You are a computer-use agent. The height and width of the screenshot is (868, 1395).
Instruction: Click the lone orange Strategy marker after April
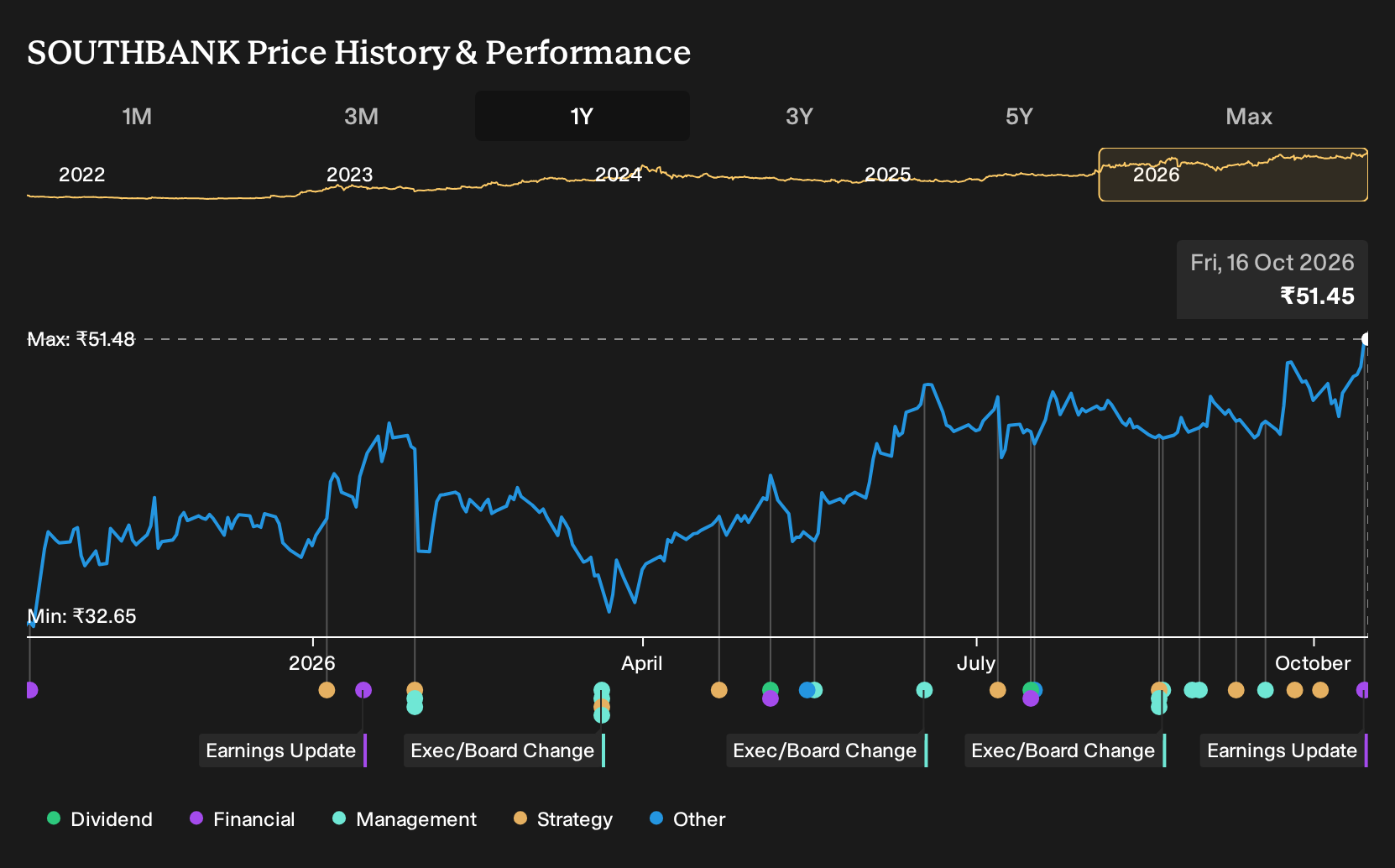(x=718, y=690)
